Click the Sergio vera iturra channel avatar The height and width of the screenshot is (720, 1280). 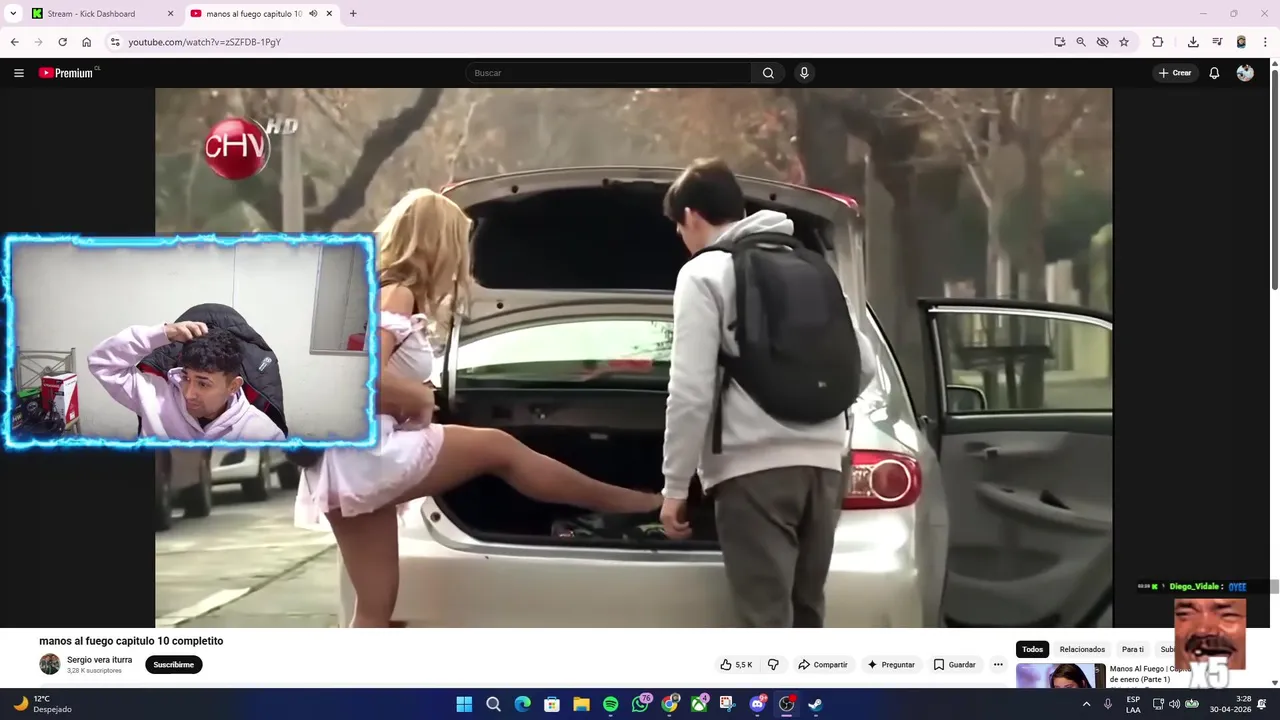tap(50, 665)
